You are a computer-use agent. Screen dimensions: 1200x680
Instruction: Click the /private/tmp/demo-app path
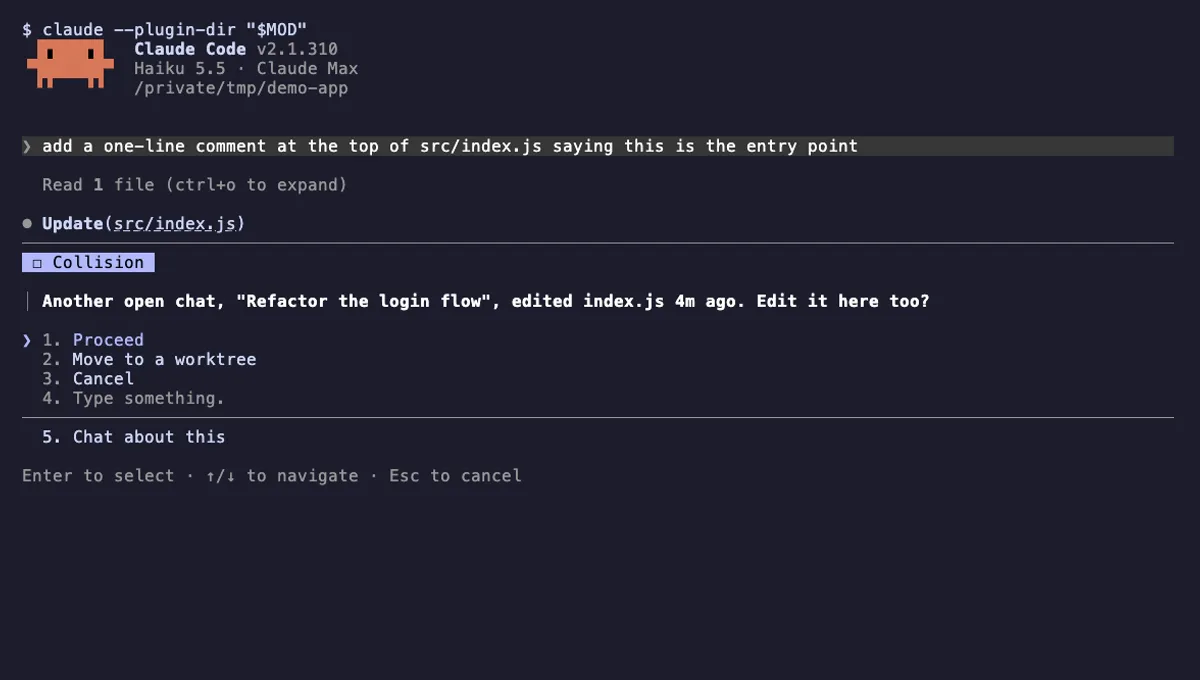tap(241, 88)
